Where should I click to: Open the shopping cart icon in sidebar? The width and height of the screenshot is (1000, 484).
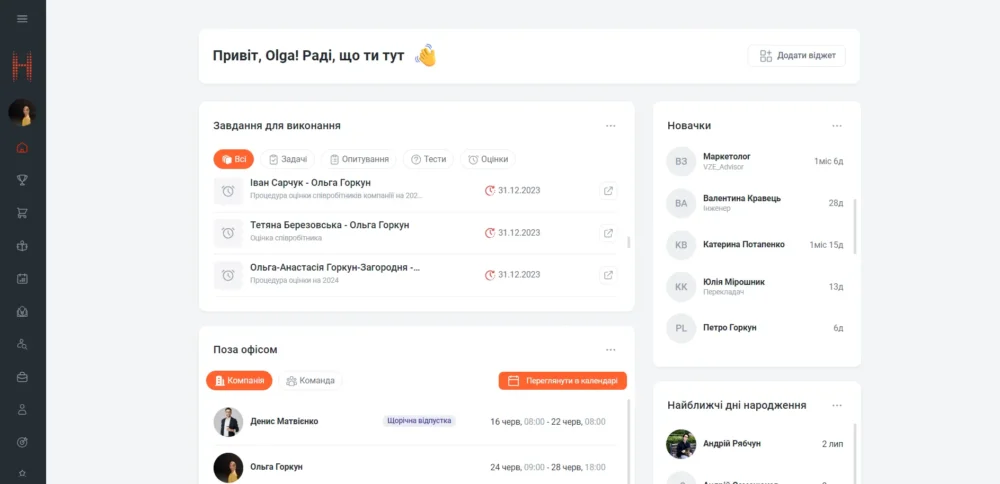pos(22,212)
